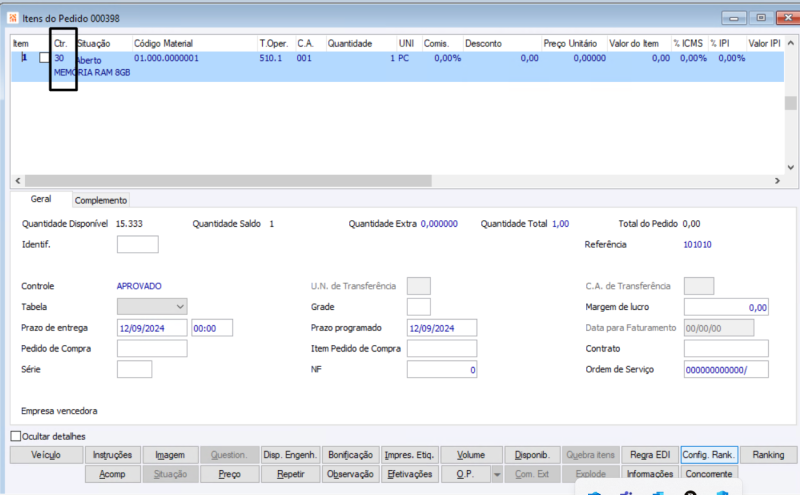This screenshot has height=495, width=800.
Task: Open Regra EDI button
Action: (x=650, y=455)
